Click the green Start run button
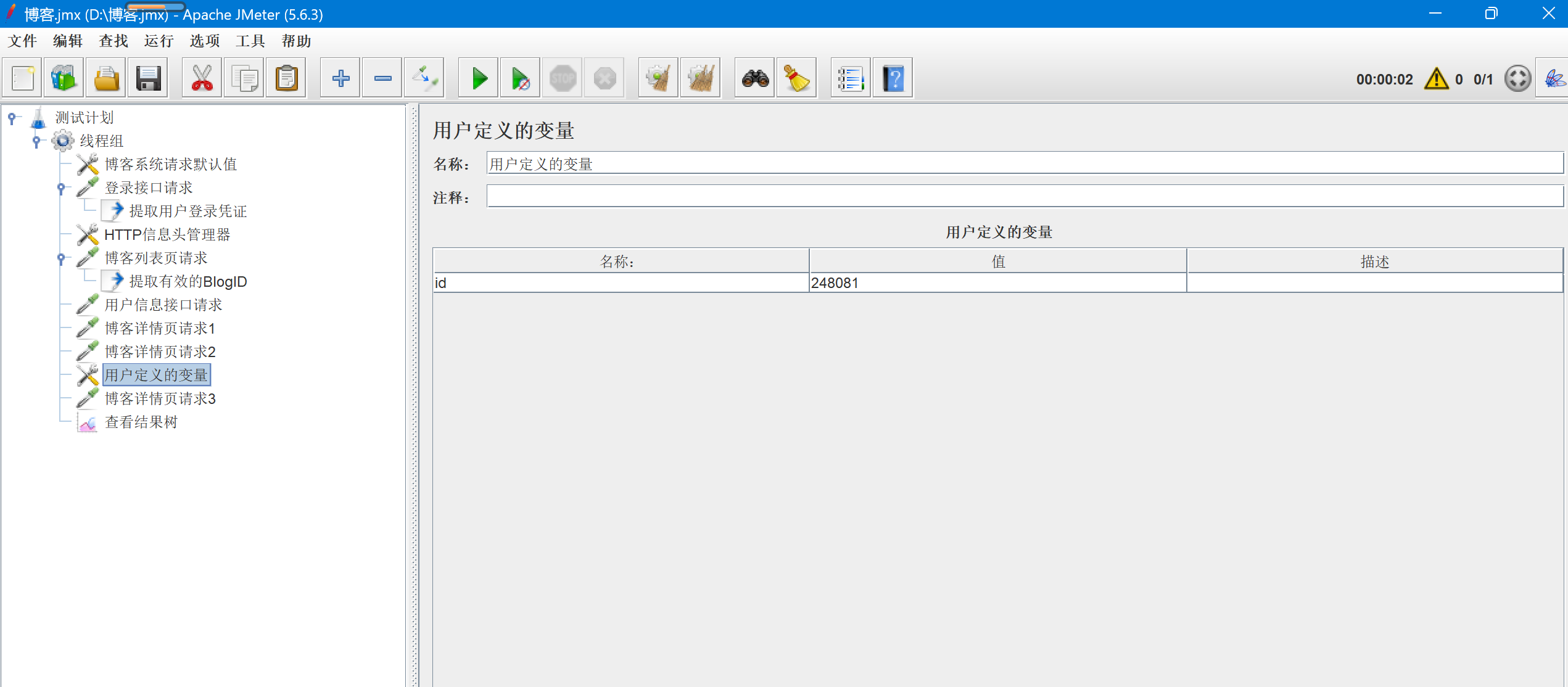Viewport: 1568px width, 687px height. (479, 79)
